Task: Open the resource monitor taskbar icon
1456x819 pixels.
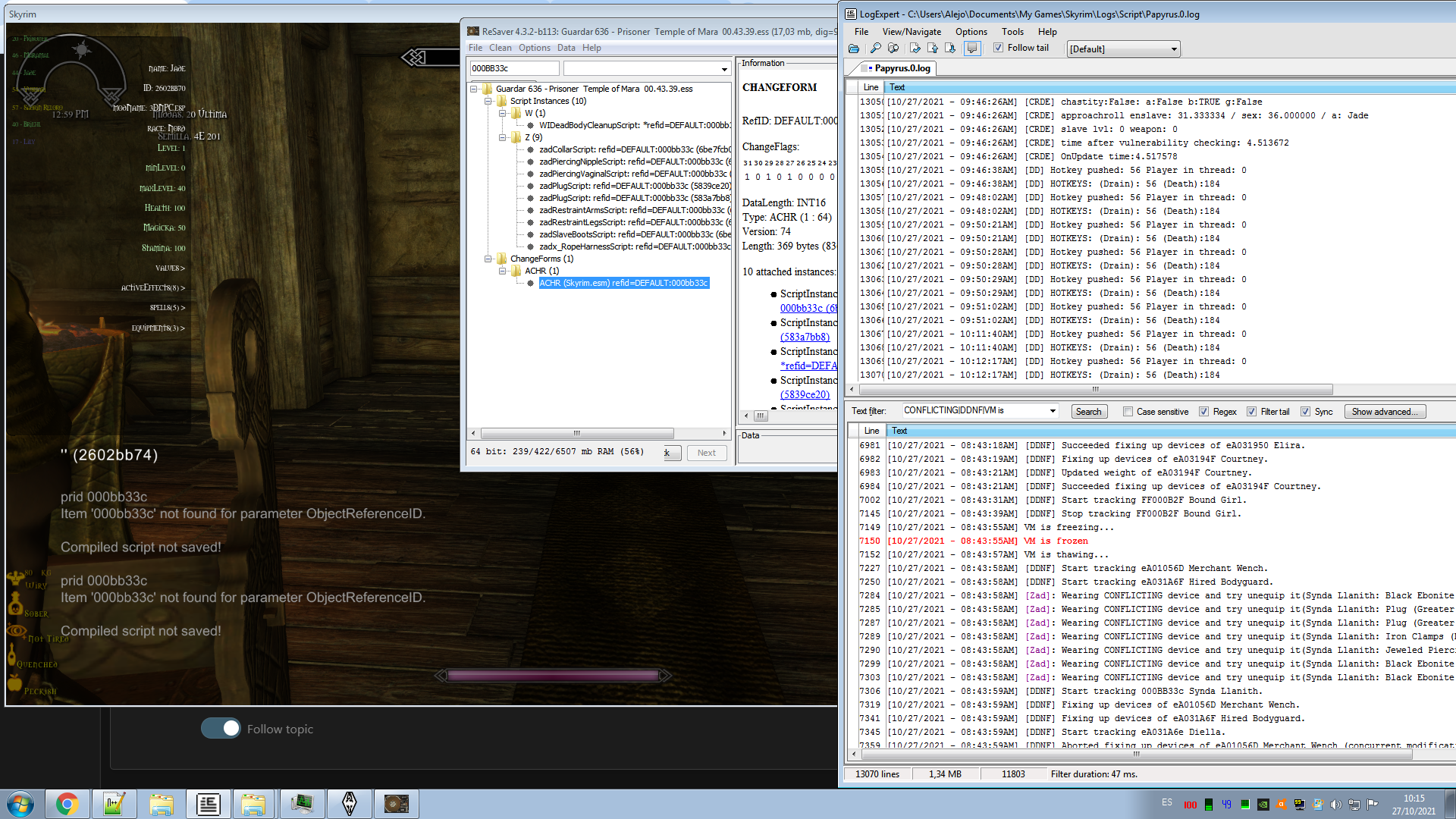Action: 302,804
